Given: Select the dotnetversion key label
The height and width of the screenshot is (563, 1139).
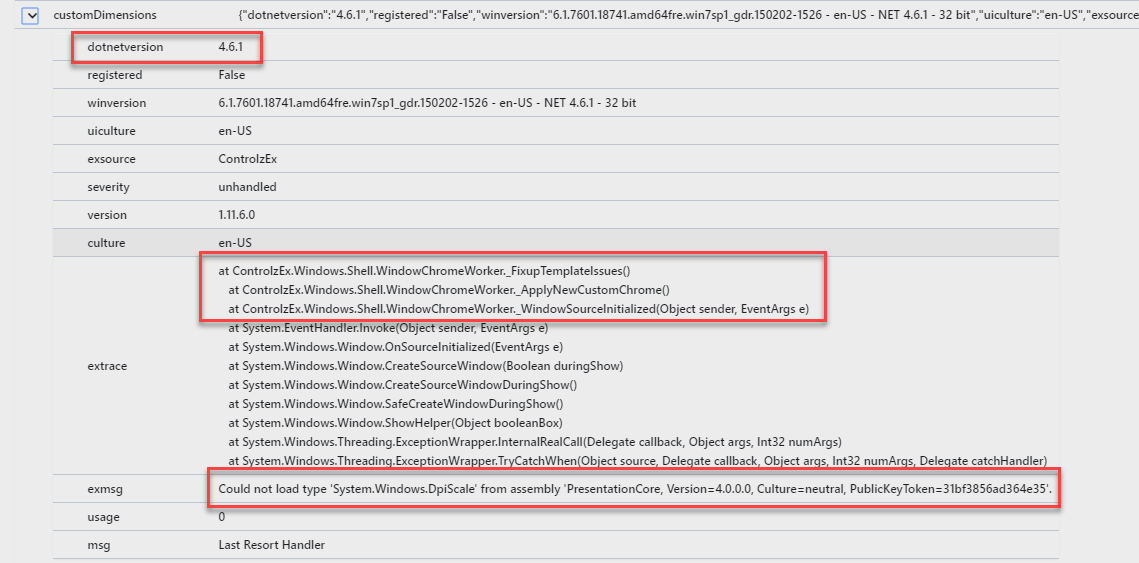Looking at the screenshot, I should [125, 47].
